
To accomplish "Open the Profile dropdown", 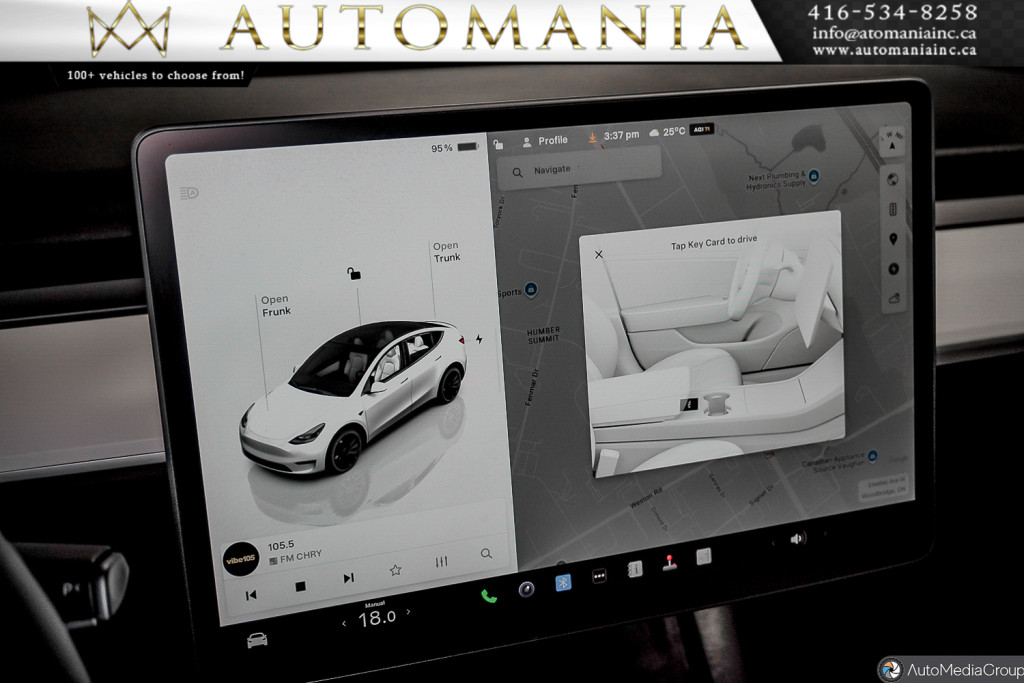I will tap(544, 141).
